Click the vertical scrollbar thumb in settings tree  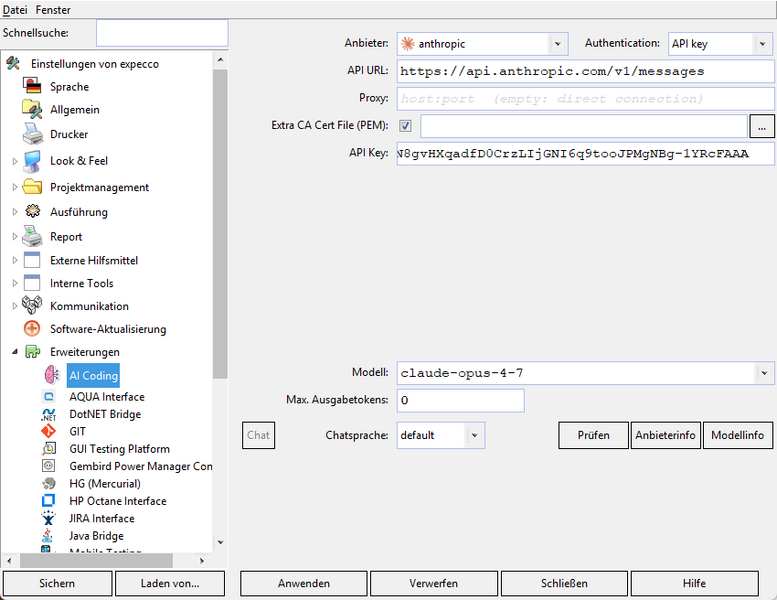[x=220, y=224]
